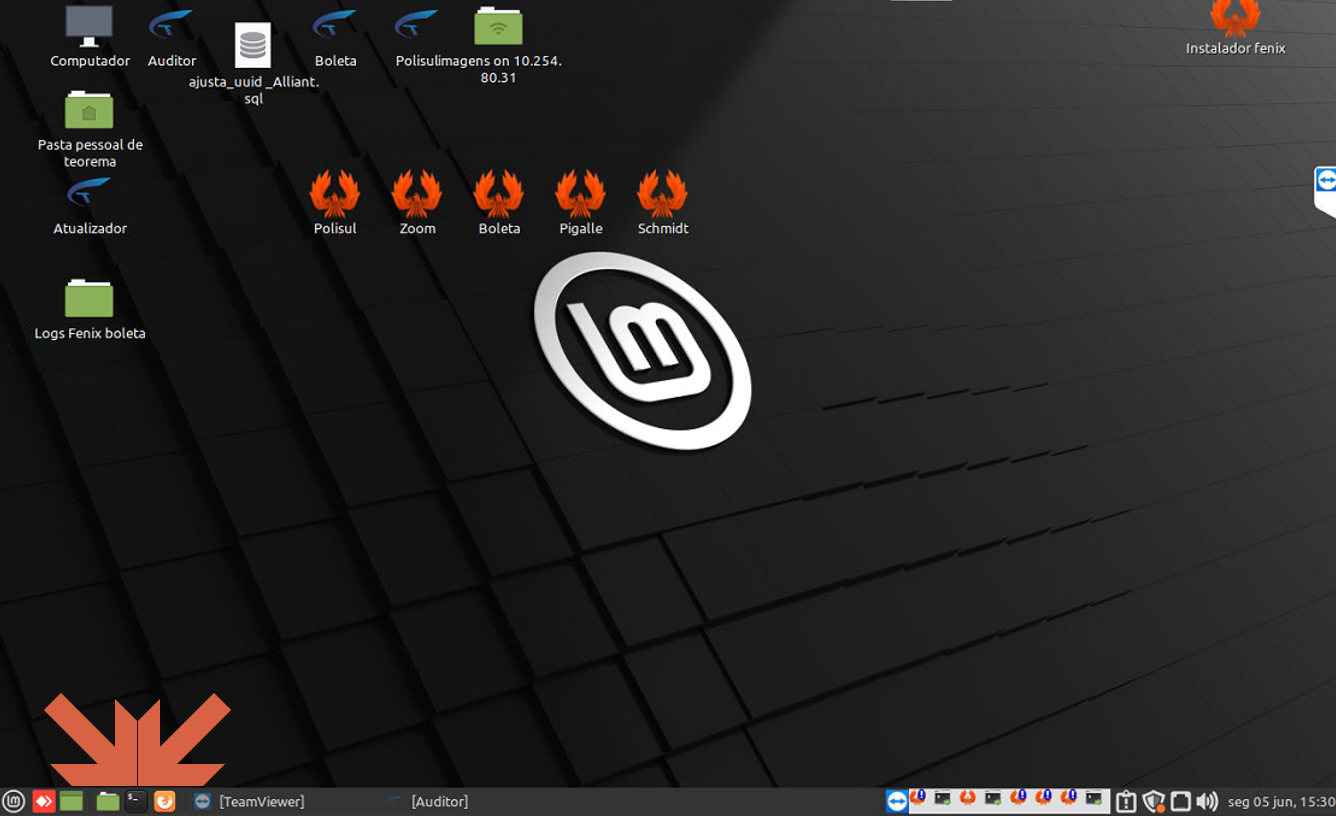Open the sound volume tray icon
The width and height of the screenshot is (1336, 816).
pyautogui.click(x=1207, y=801)
